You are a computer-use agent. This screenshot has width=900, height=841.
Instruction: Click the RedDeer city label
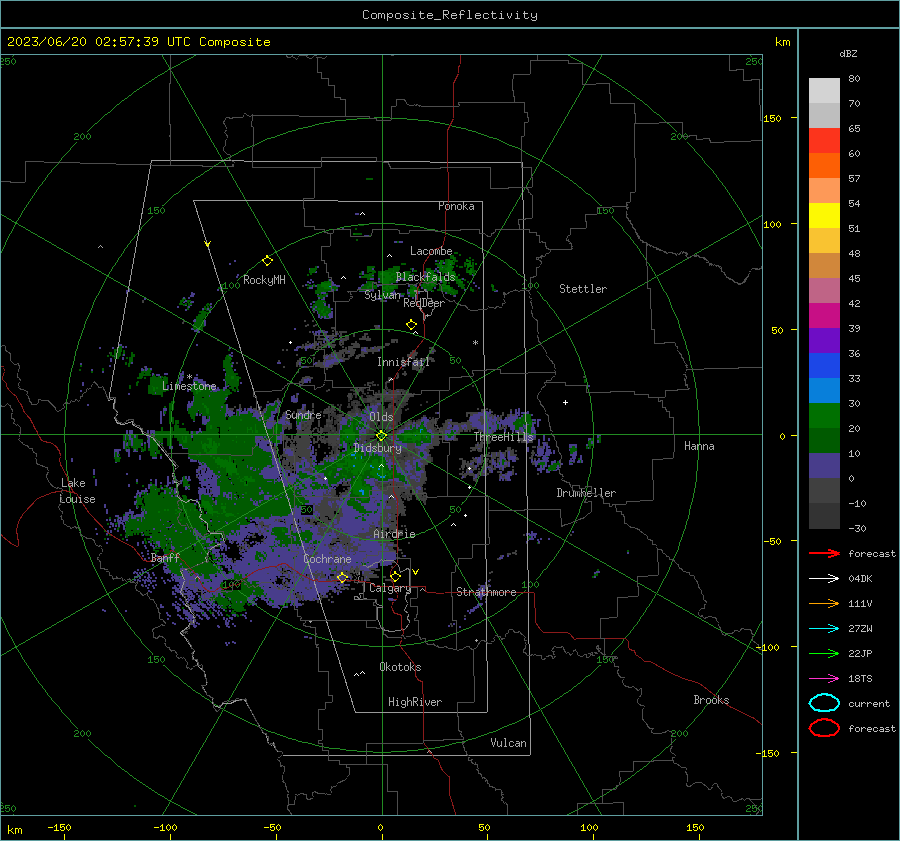424,303
